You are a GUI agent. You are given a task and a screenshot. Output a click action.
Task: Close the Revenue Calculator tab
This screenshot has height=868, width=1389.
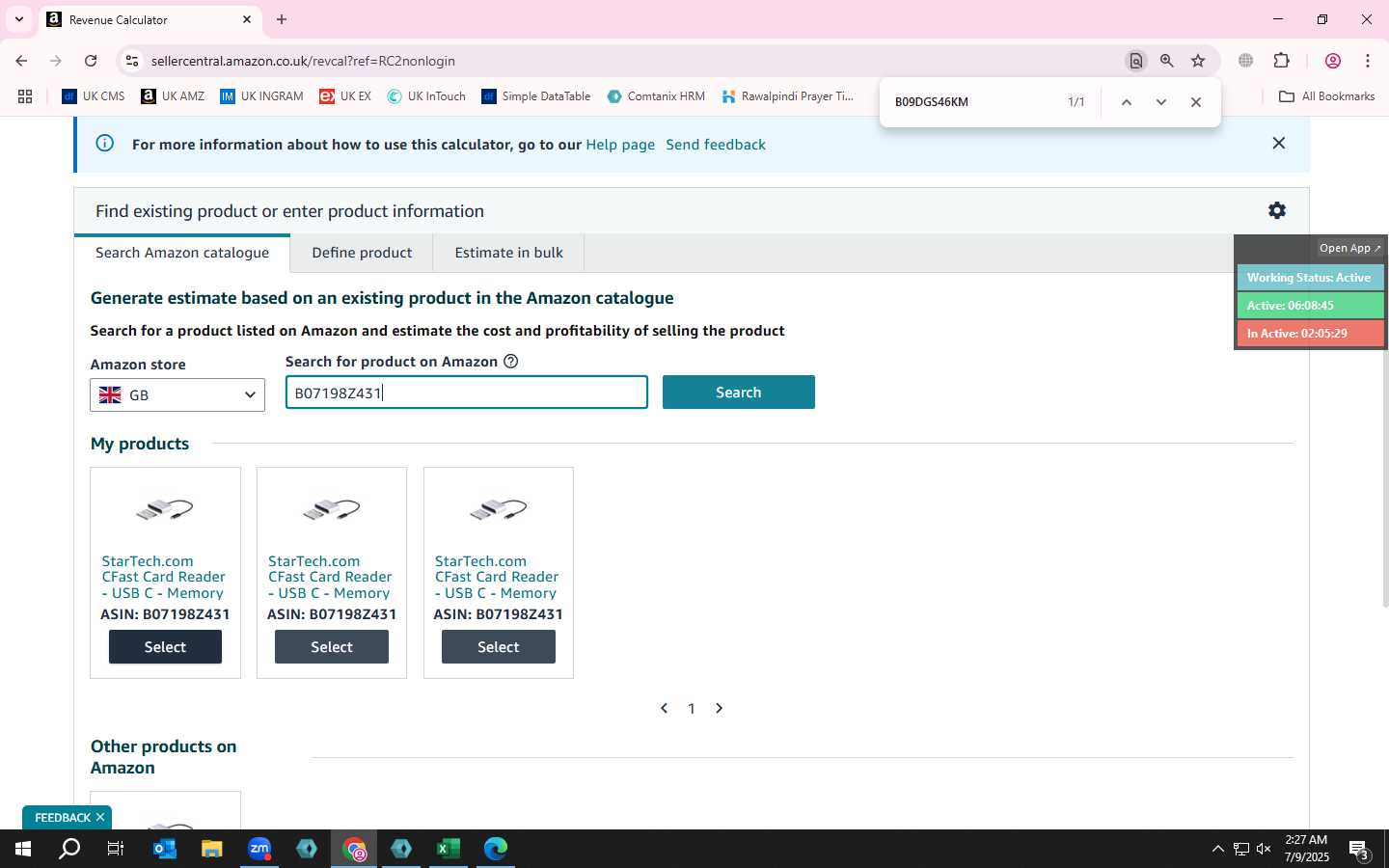coord(247,19)
